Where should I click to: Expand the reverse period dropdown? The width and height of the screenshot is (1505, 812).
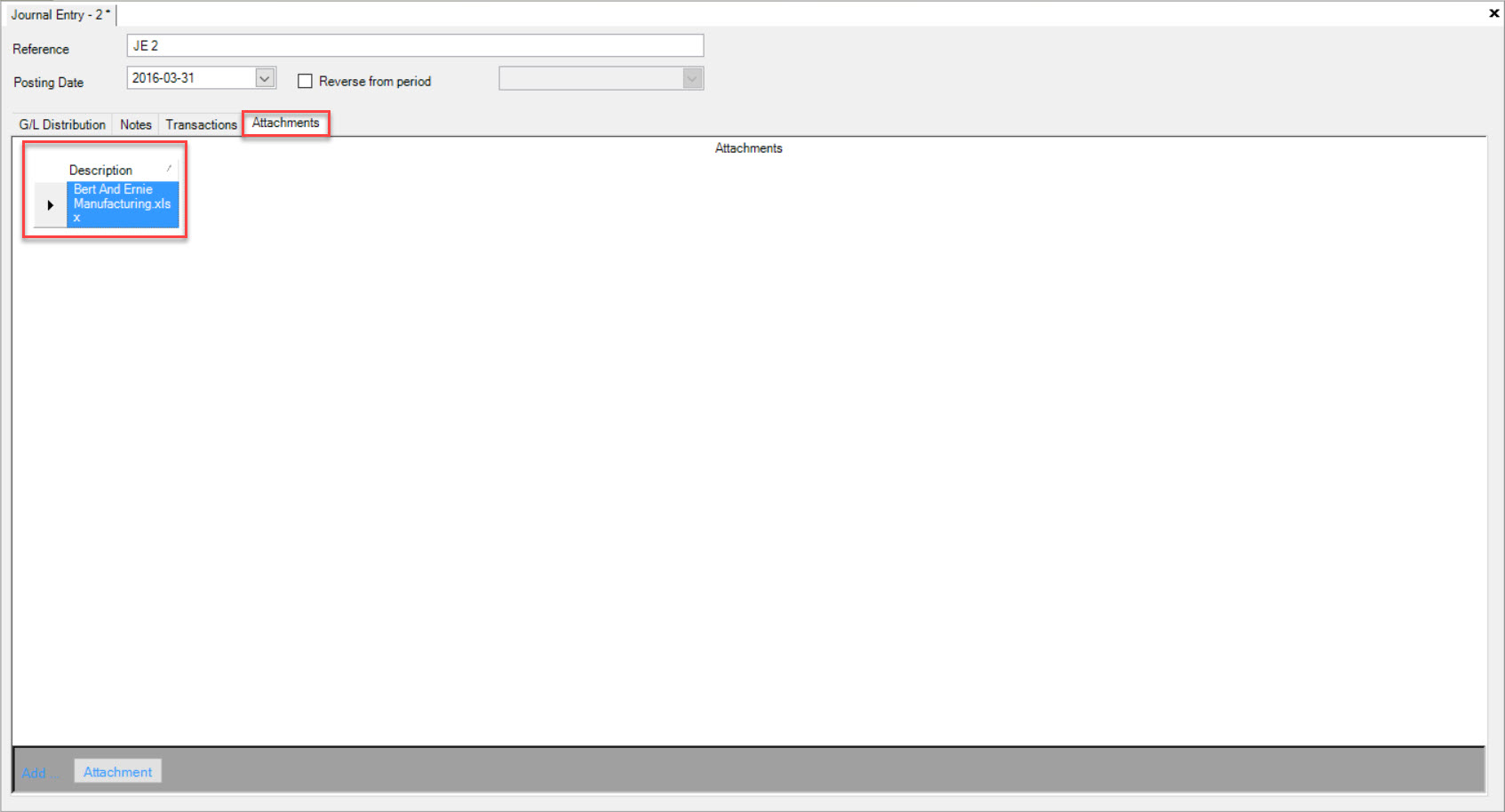[x=692, y=78]
